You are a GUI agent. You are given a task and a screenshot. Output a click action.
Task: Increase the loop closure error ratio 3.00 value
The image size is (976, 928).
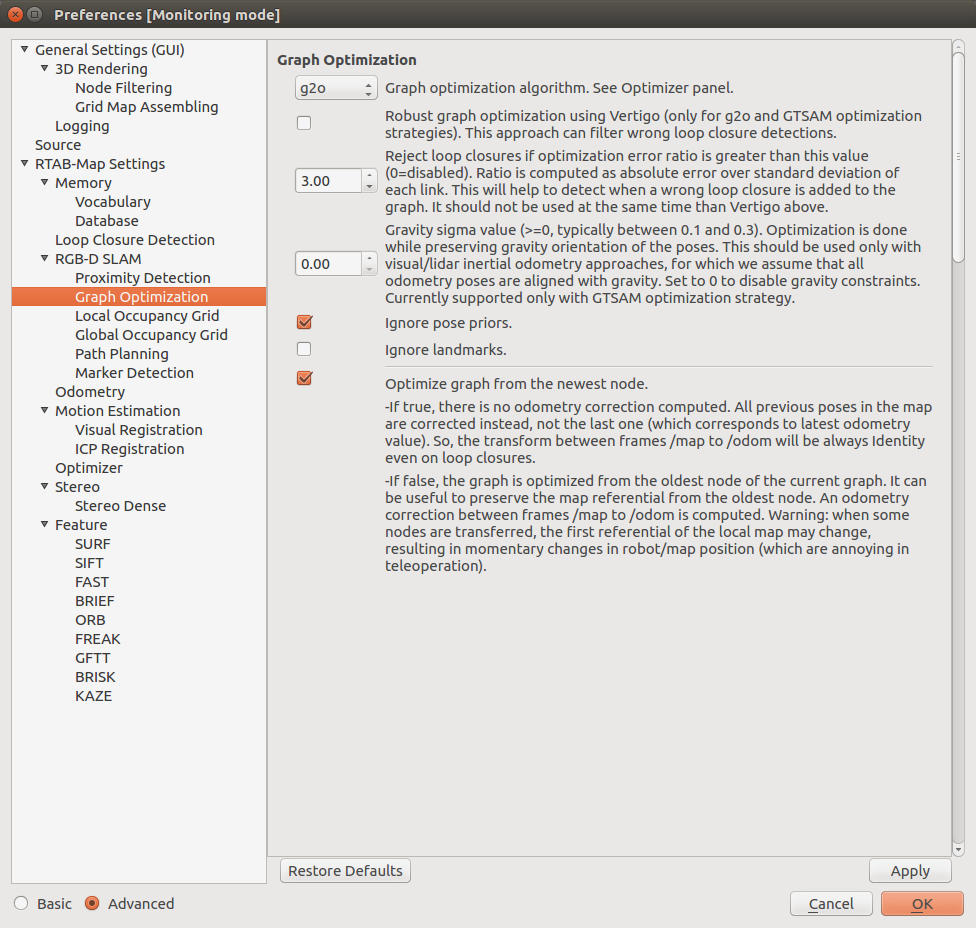370,176
